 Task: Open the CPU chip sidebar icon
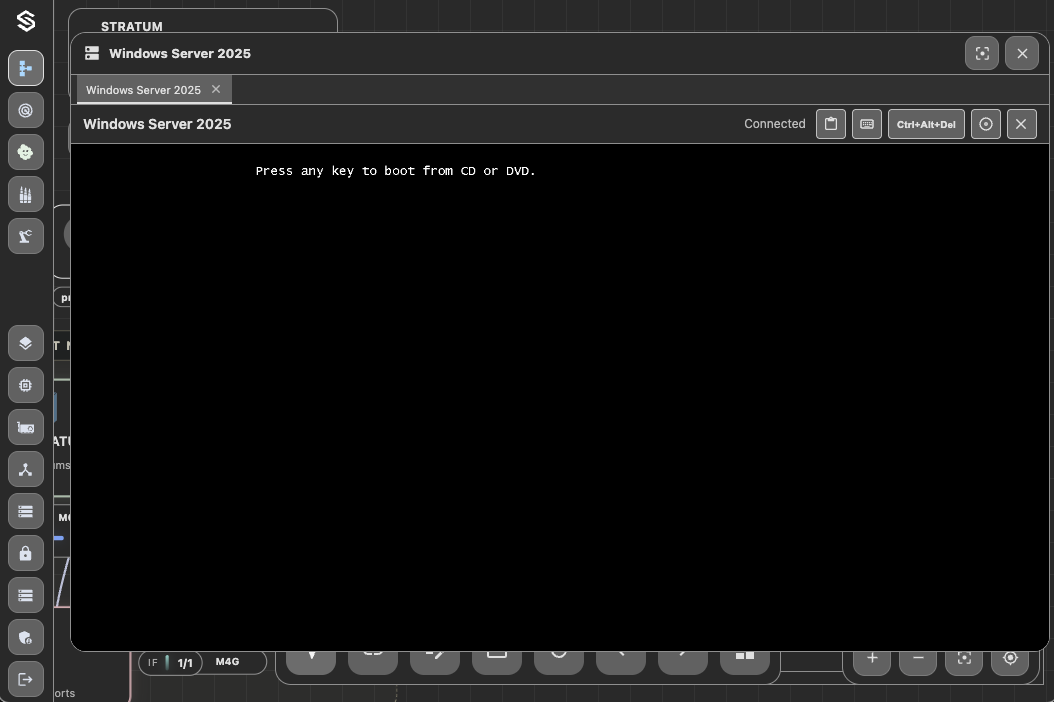tap(26, 385)
